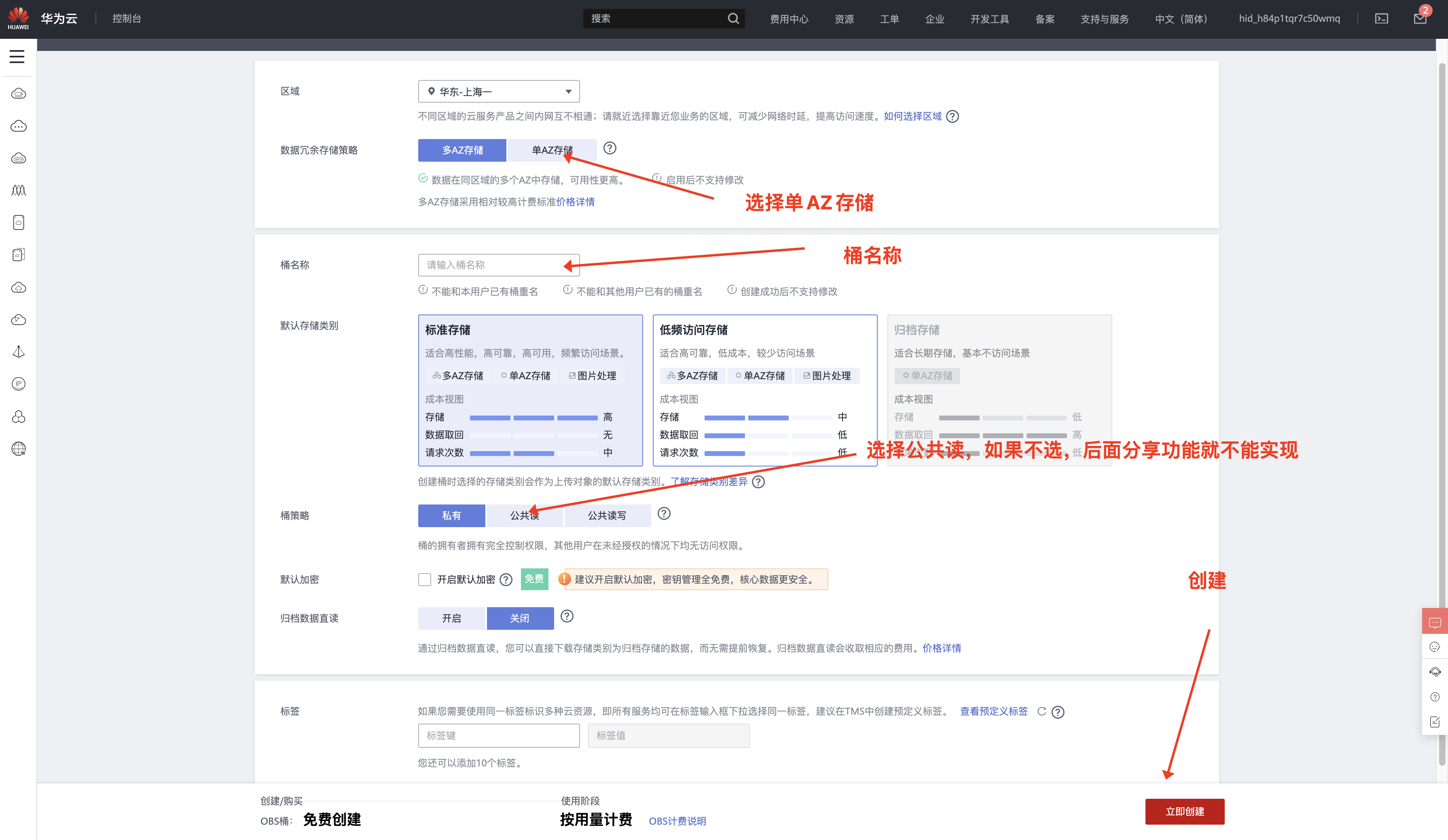Enable the 开启默认加密 checkbox
1448x840 pixels.
425,579
